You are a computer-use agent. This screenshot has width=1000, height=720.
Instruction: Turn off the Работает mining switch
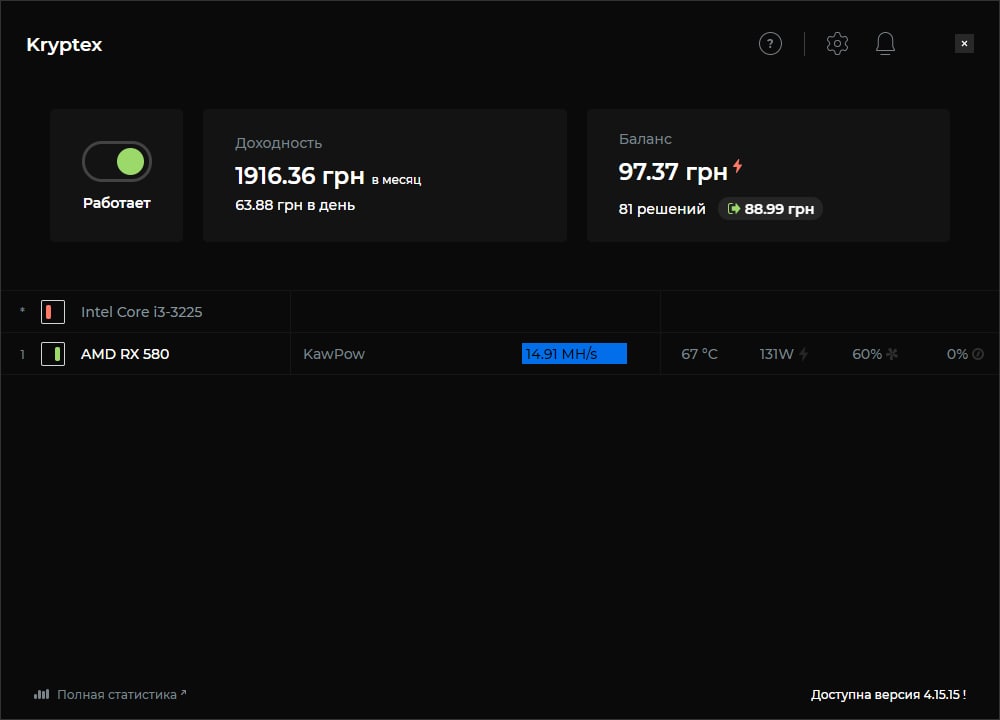point(117,161)
